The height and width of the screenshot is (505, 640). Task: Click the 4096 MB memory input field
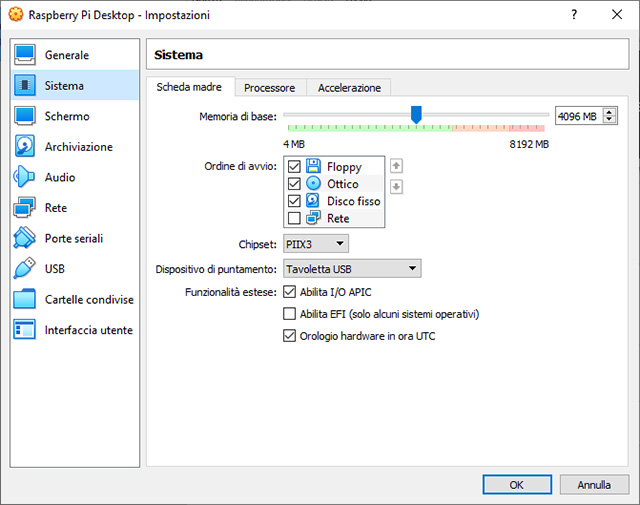tap(578, 116)
